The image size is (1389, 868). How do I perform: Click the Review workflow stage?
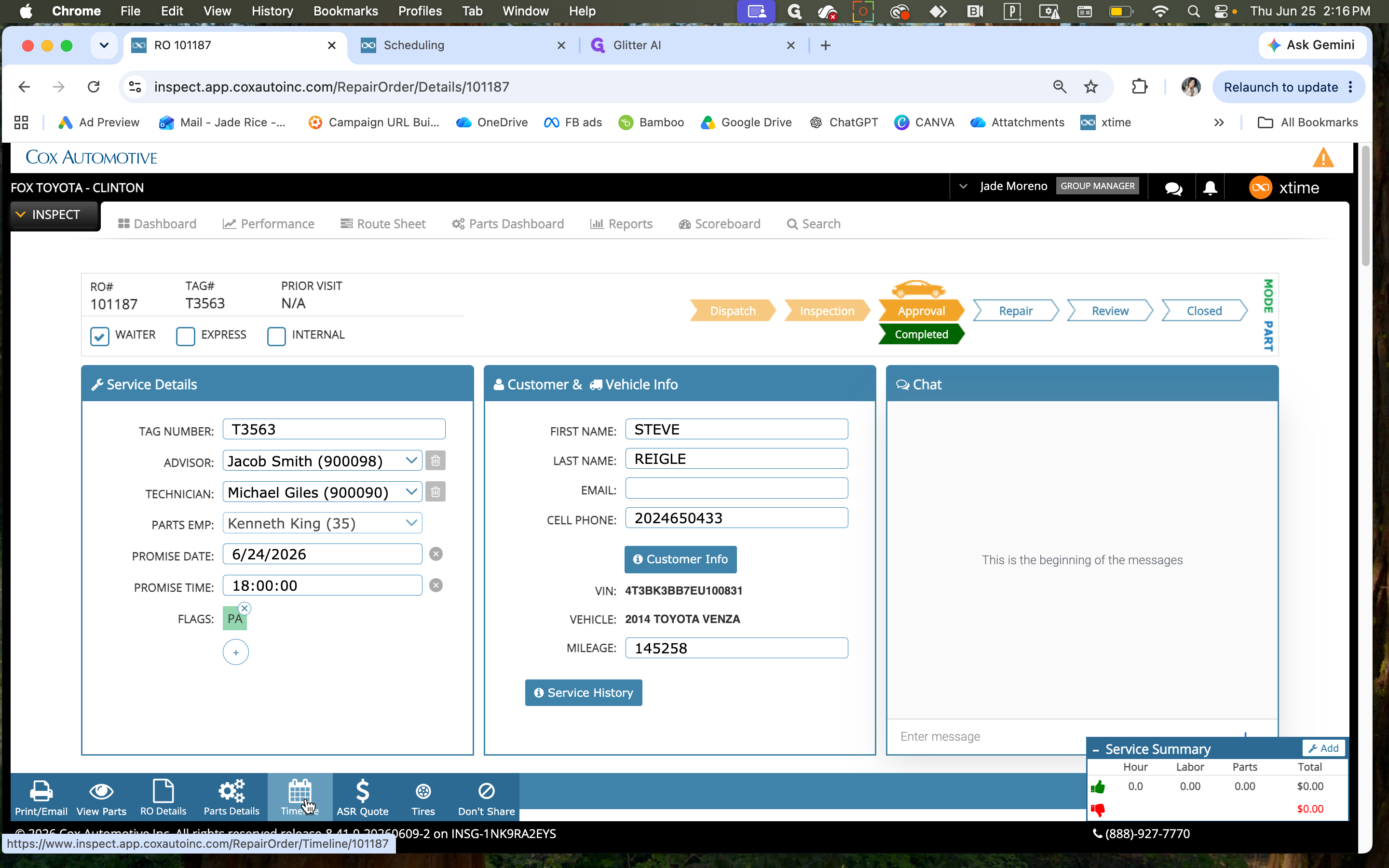click(1110, 311)
